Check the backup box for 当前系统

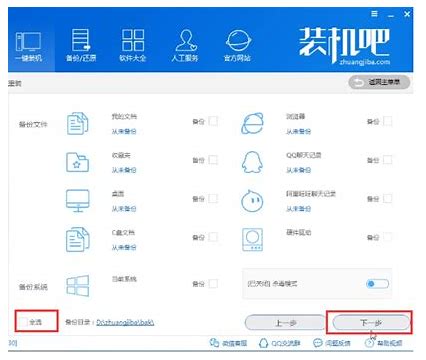point(213,284)
